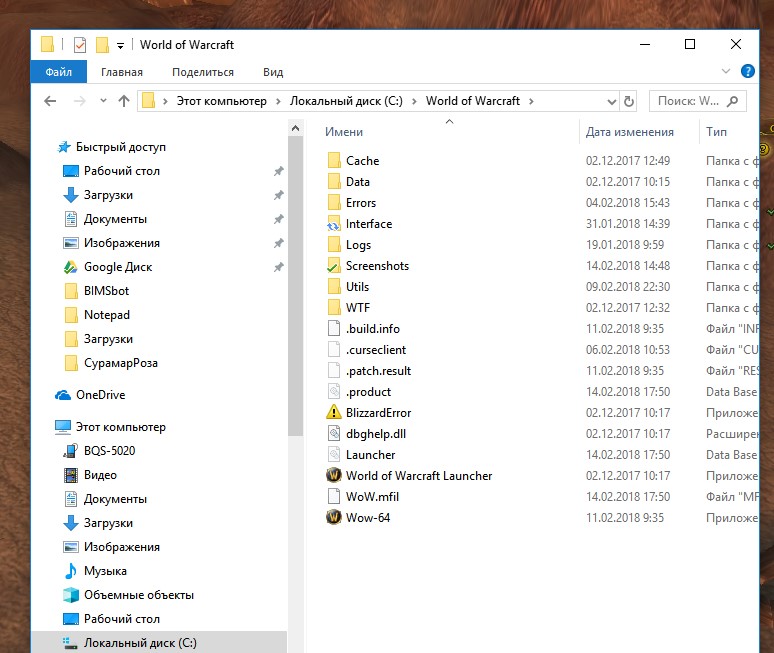The image size is (774, 653).
Task: Expand the ribbon with the chevron
Action: tap(726, 71)
